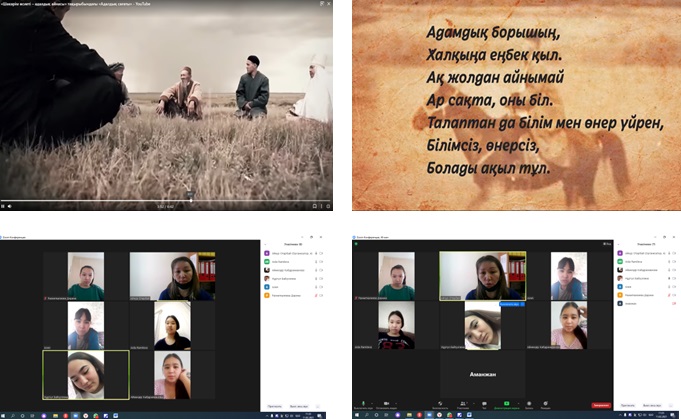Expand Share Screen options arrow

(519, 403)
